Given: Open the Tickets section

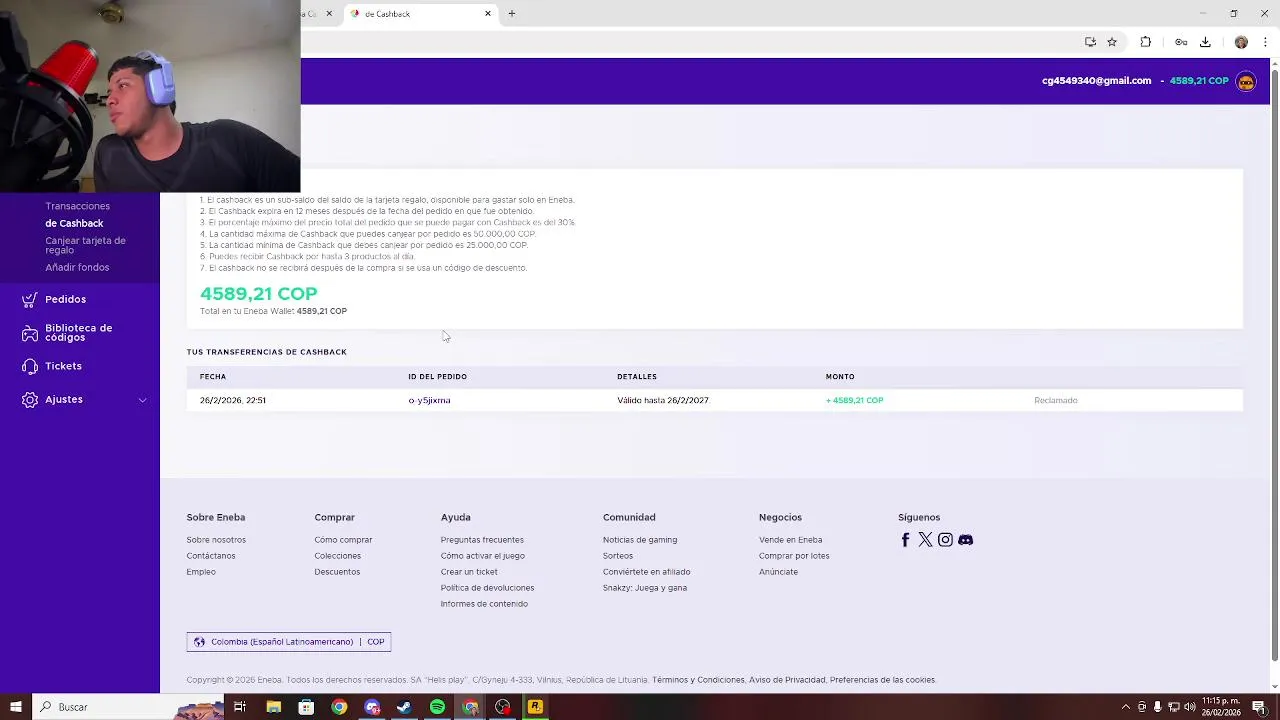Looking at the screenshot, I should pyautogui.click(x=63, y=366).
